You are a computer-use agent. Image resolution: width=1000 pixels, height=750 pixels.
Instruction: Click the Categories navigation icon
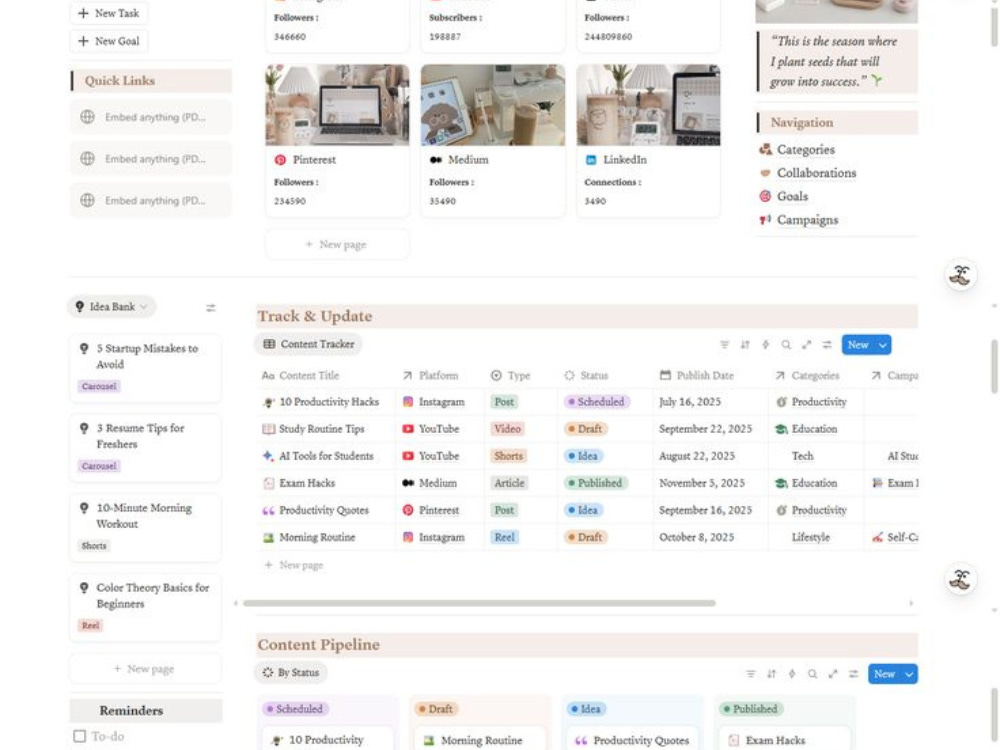click(x=765, y=149)
